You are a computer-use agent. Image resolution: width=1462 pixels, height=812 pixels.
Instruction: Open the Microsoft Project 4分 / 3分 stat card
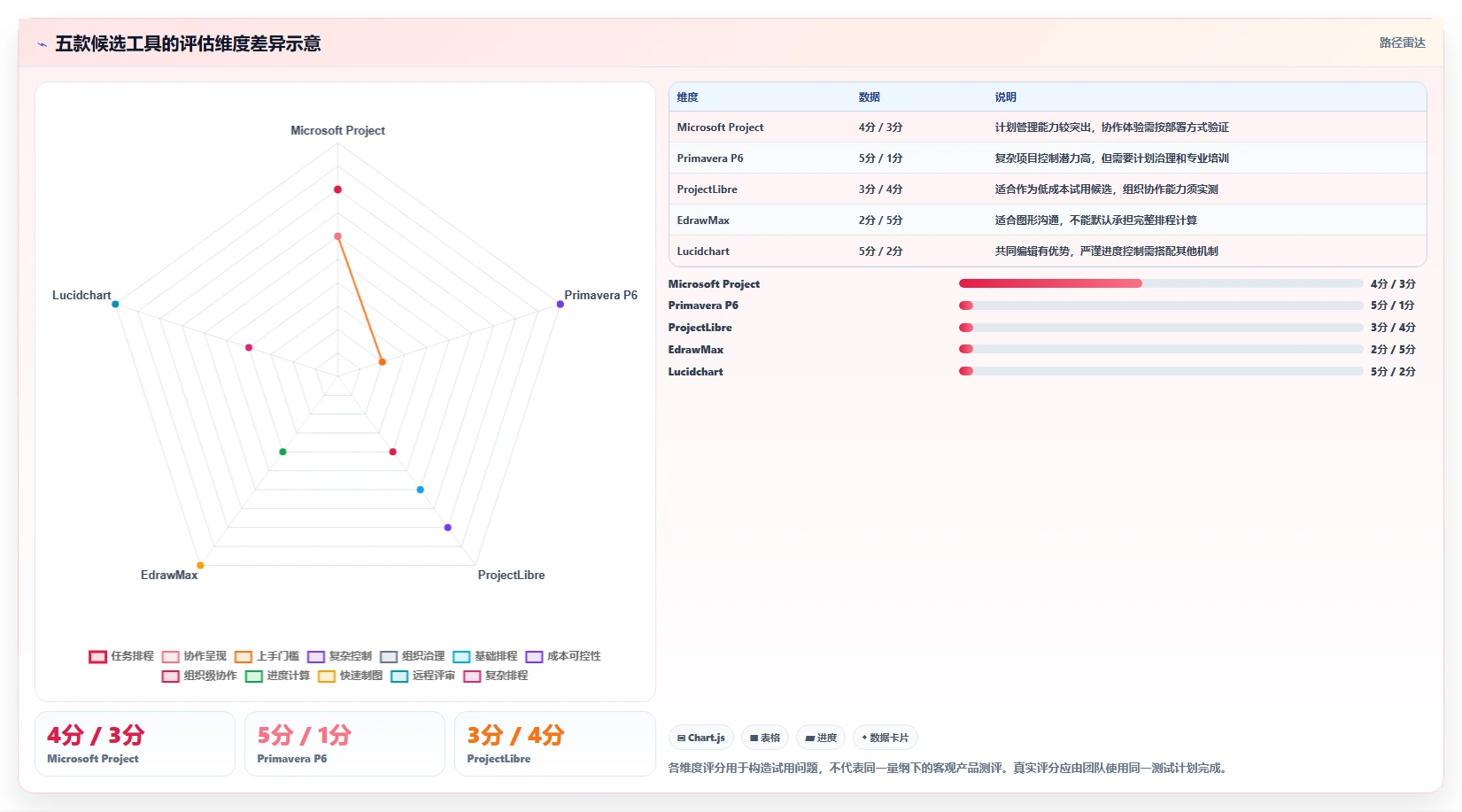(x=135, y=744)
